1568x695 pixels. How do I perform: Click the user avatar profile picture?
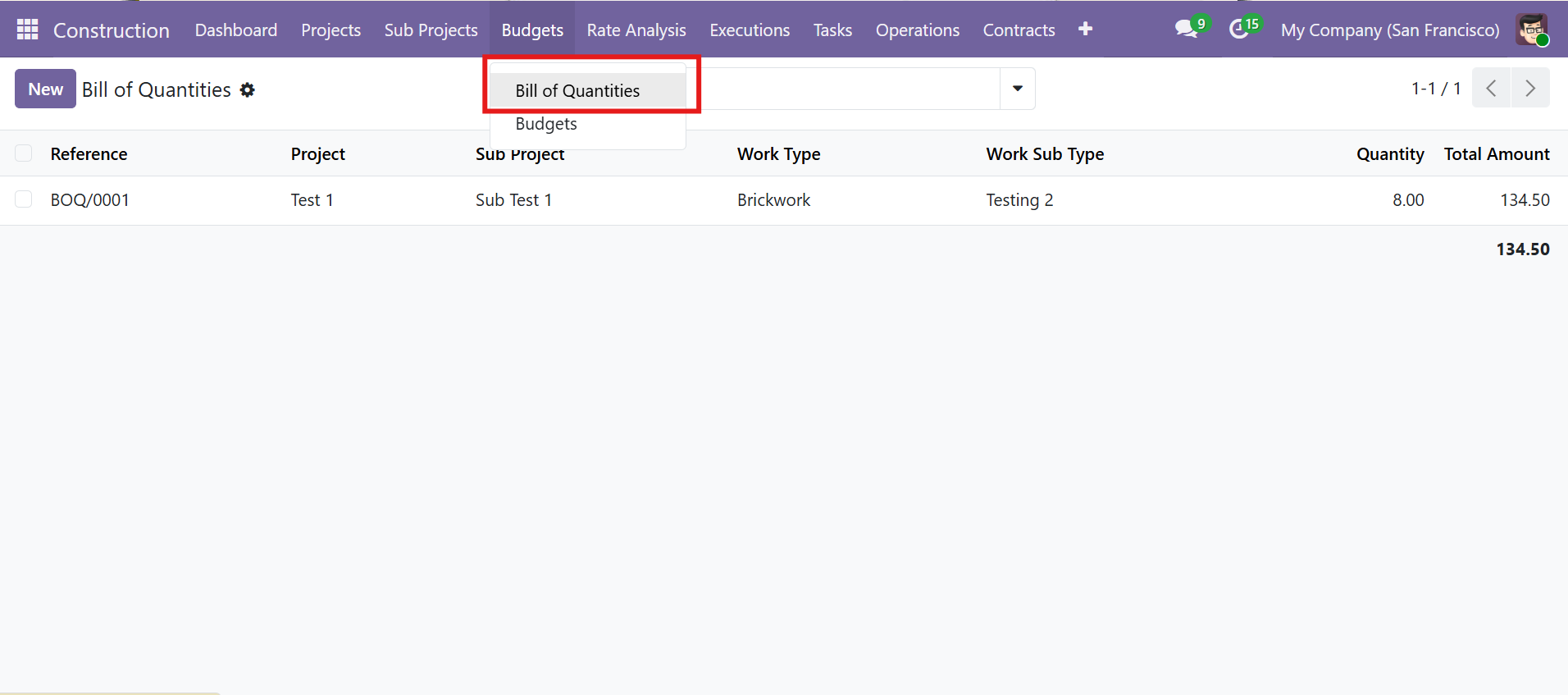1531,30
